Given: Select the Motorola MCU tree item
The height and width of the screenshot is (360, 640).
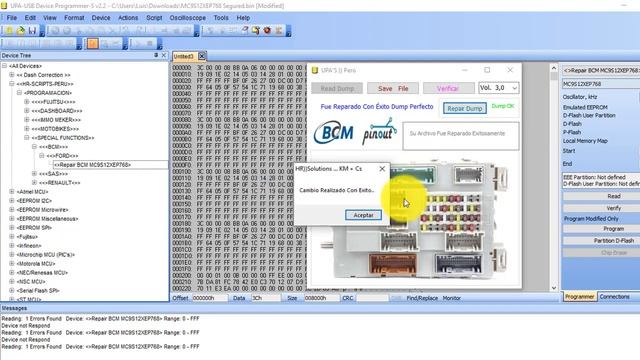Looking at the screenshot, I should [x=36, y=264].
